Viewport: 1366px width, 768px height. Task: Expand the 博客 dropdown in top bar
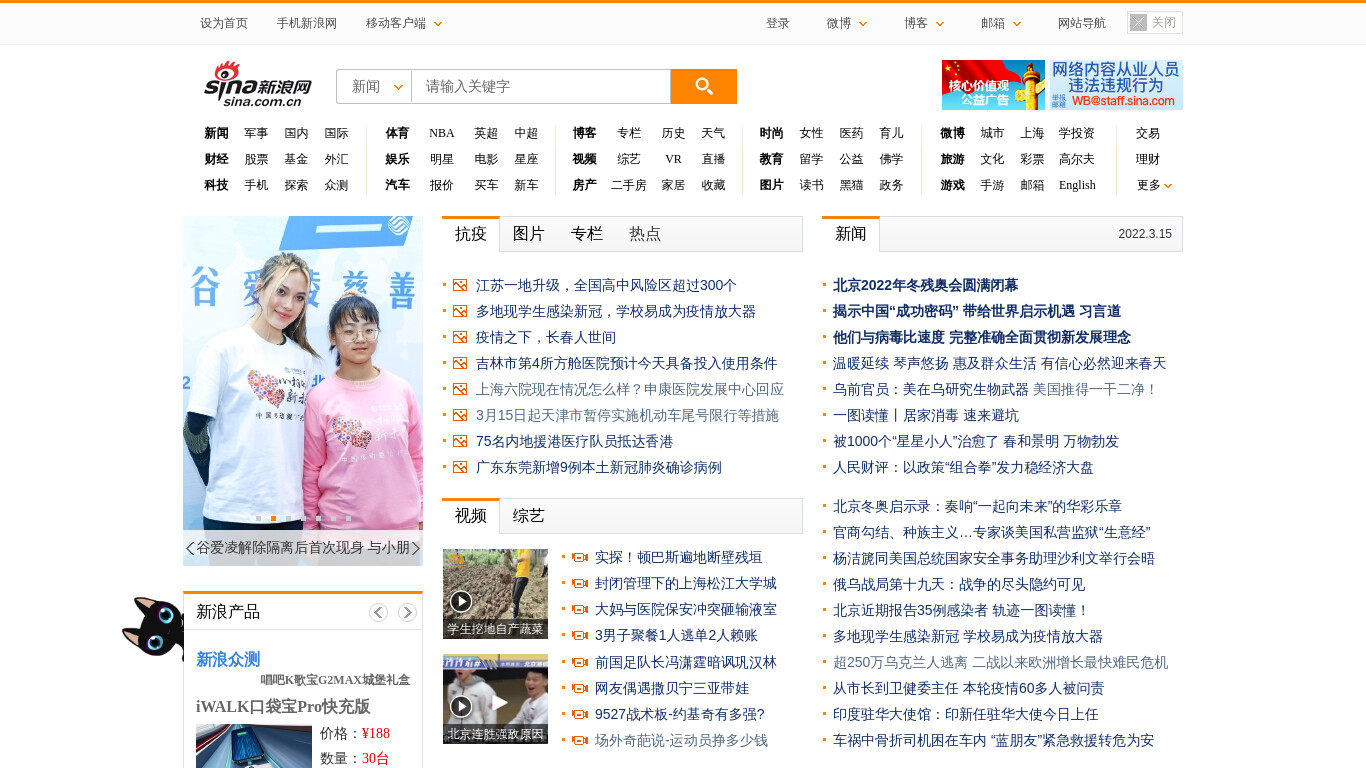(924, 23)
